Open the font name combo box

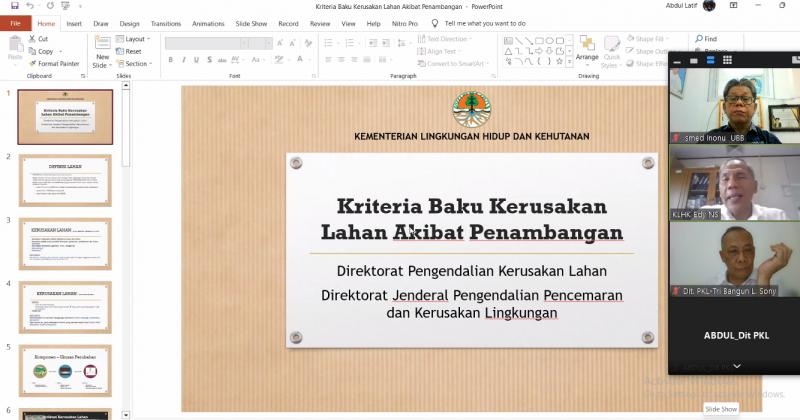pyautogui.click(x=217, y=43)
